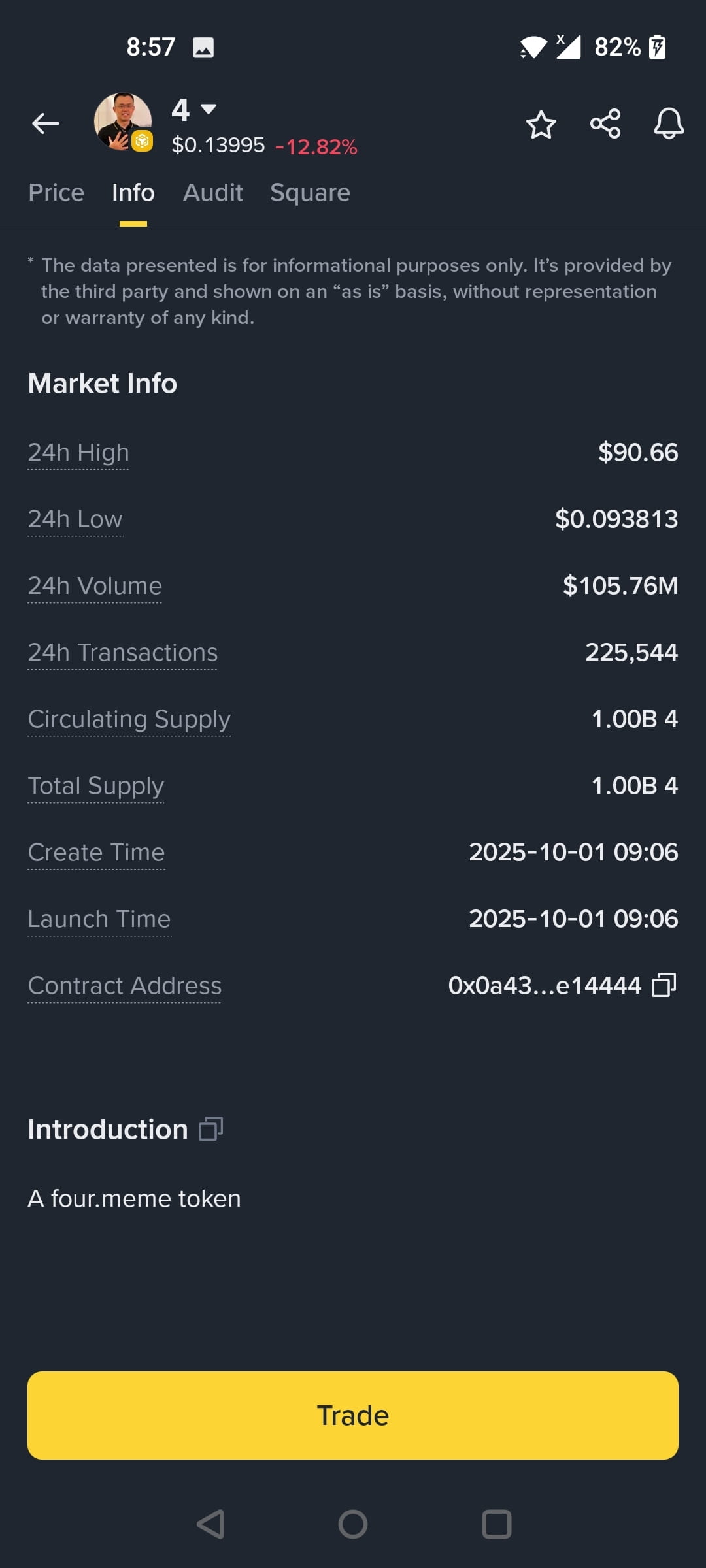Viewport: 706px width, 1568px height.
Task: Open the token avatar image
Action: tap(123, 122)
